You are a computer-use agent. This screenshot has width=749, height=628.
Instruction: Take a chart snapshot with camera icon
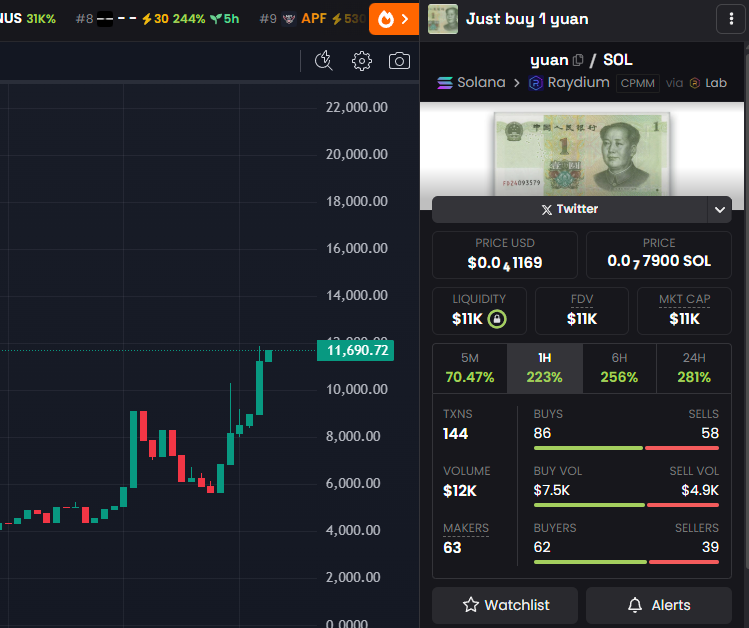tap(399, 61)
